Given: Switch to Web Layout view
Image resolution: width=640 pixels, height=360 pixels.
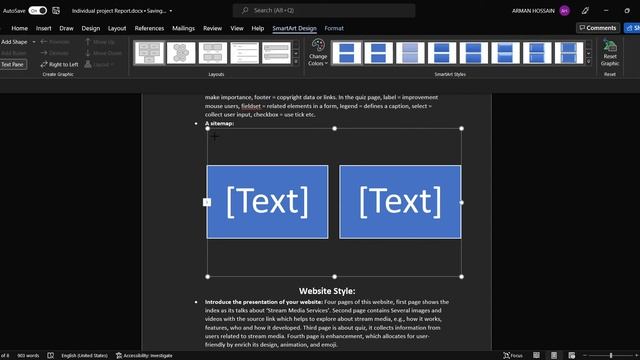Looking at the screenshot, I should click(571, 356).
